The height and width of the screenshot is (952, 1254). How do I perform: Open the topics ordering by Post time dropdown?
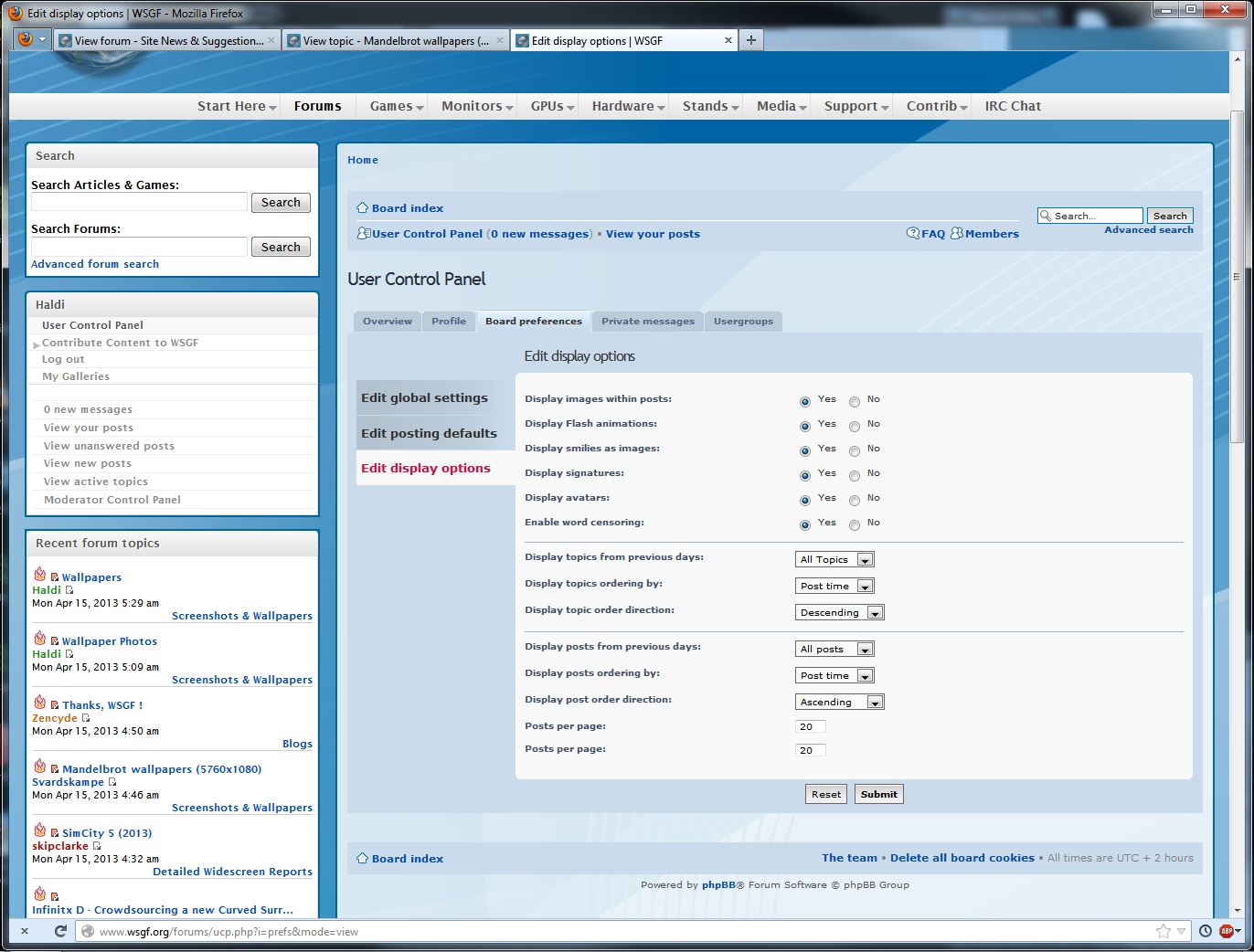pyautogui.click(x=834, y=586)
